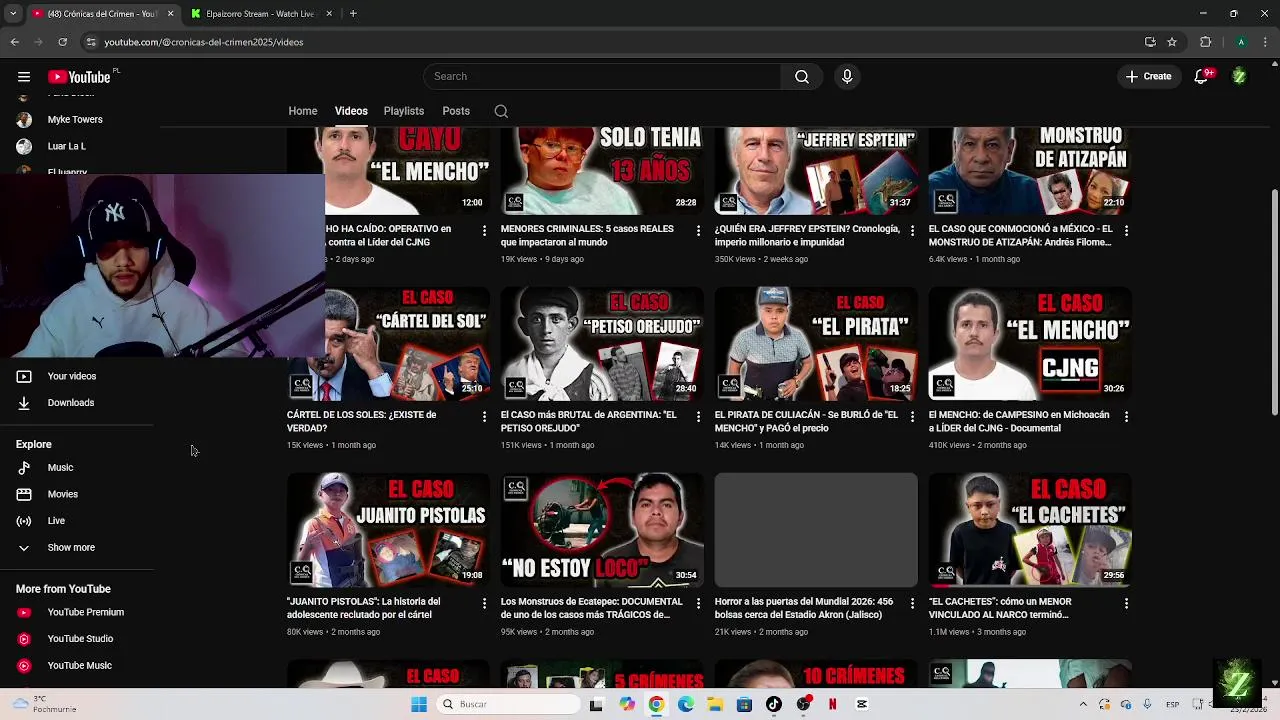Open options for El Cachetes video
The height and width of the screenshot is (720, 1280).
[1126, 604]
